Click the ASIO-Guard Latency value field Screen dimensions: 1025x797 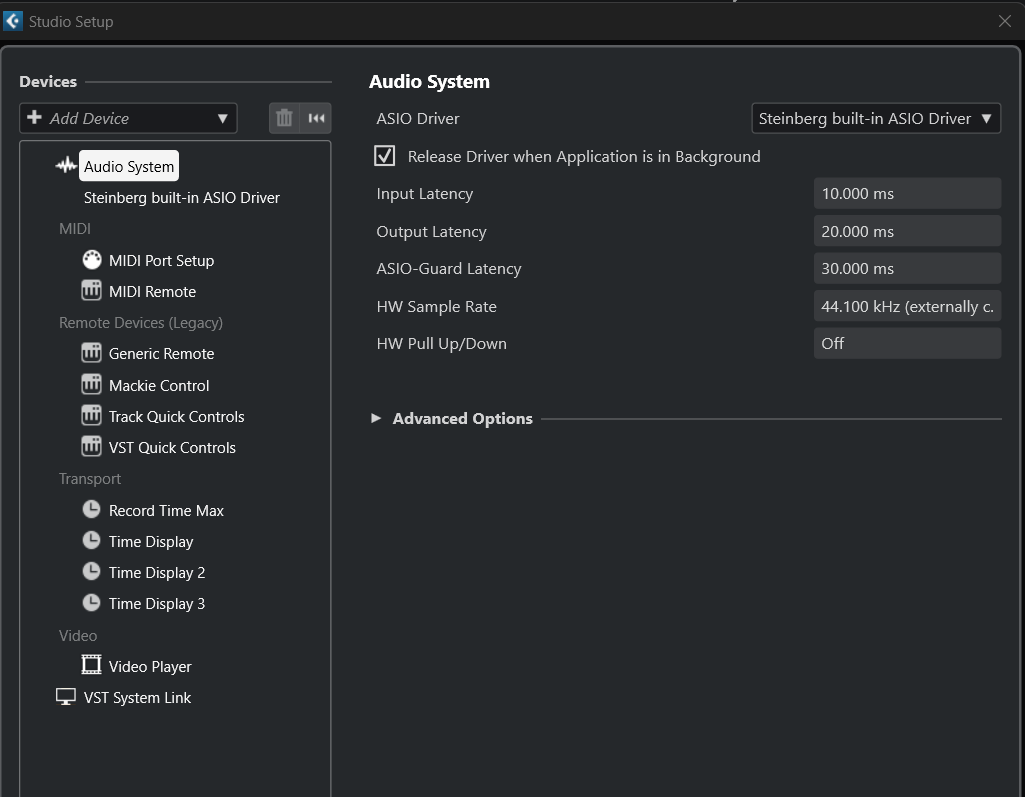tap(907, 269)
